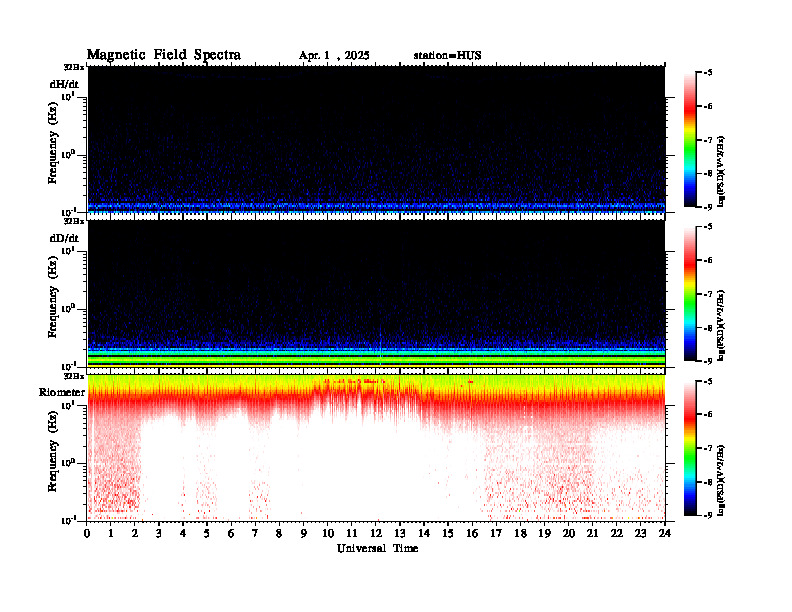
Task: Click the color bar beside the dH/dt panel
Action: pos(690,140)
